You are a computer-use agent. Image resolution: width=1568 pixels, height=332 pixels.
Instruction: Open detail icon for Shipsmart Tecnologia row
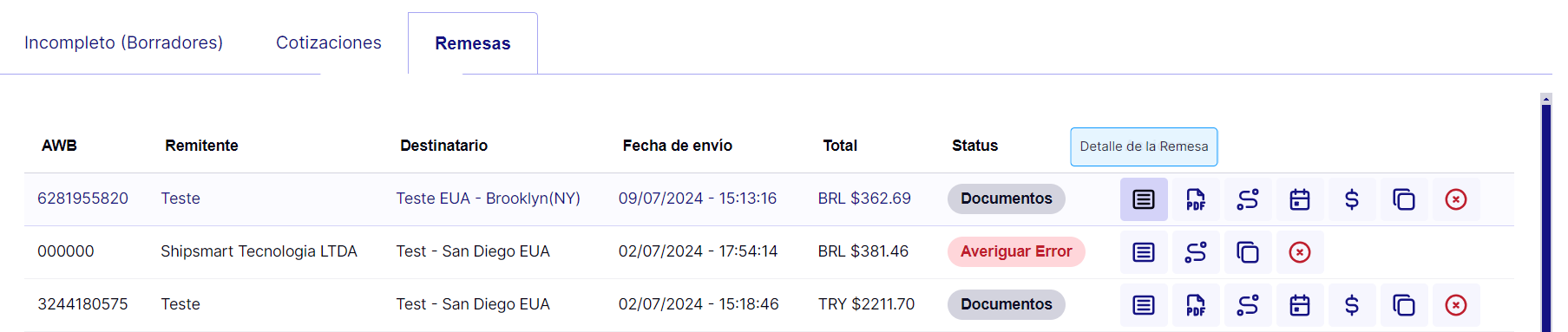(1144, 252)
